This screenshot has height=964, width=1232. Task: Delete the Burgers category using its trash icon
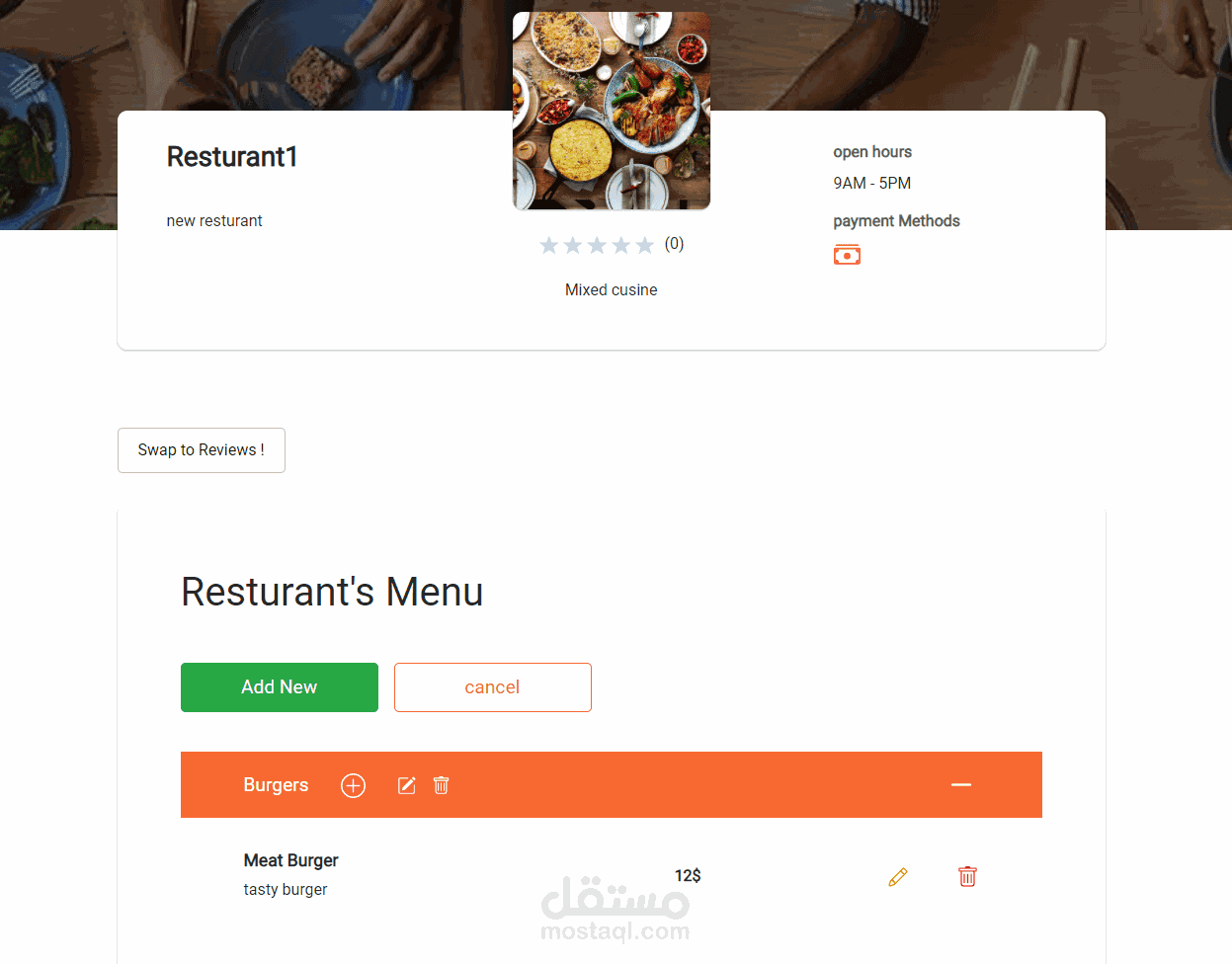(442, 785)
